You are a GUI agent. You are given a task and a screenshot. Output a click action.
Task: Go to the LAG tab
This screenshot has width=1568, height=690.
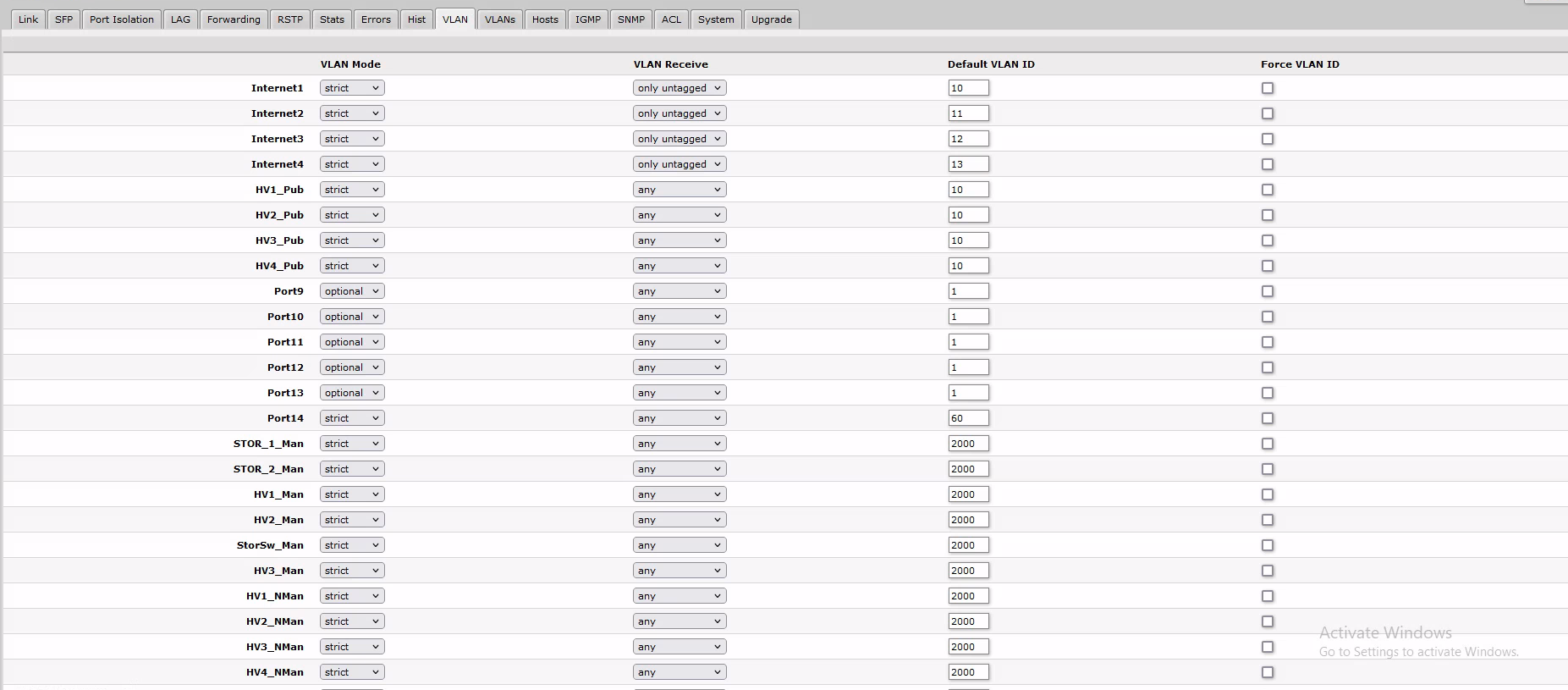[180, 19]
